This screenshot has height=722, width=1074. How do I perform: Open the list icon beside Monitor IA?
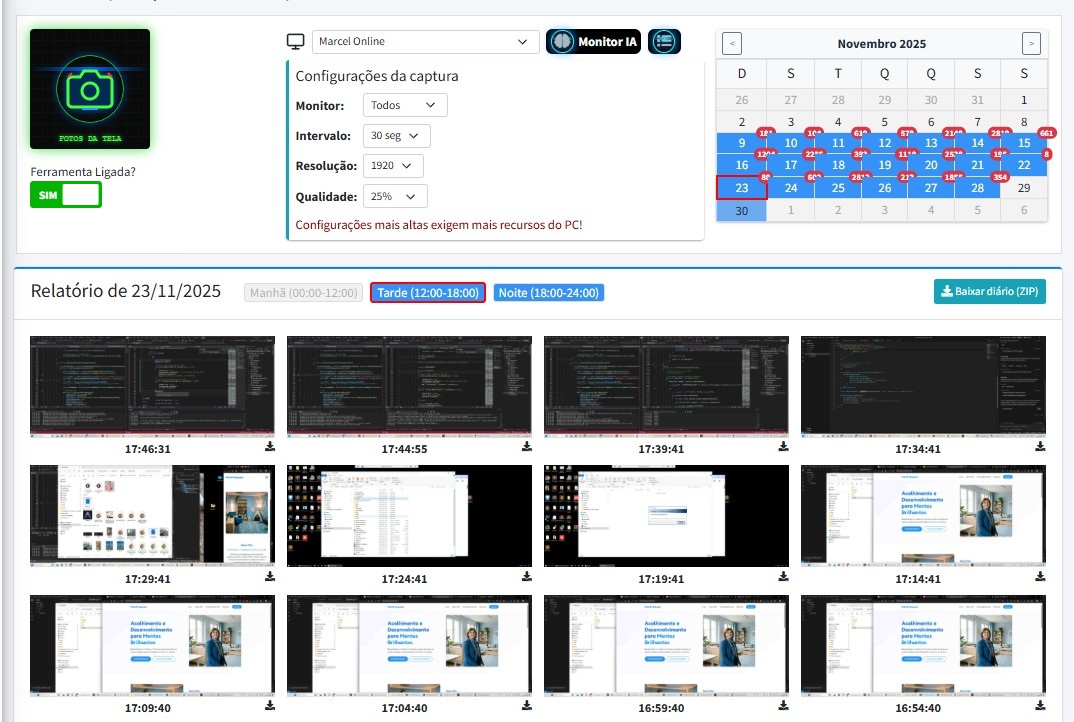[663, 43]
